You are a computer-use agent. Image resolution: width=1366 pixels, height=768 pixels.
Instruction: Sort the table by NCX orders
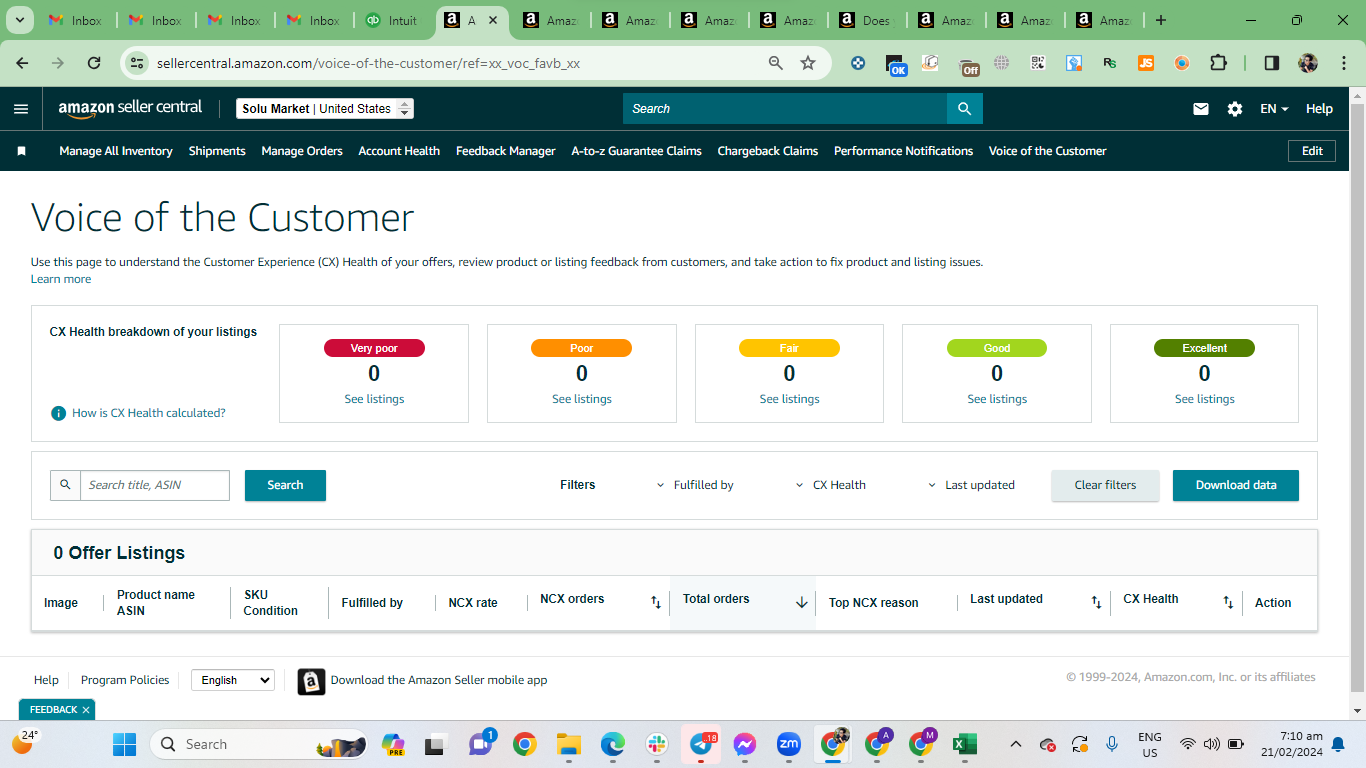656,602
